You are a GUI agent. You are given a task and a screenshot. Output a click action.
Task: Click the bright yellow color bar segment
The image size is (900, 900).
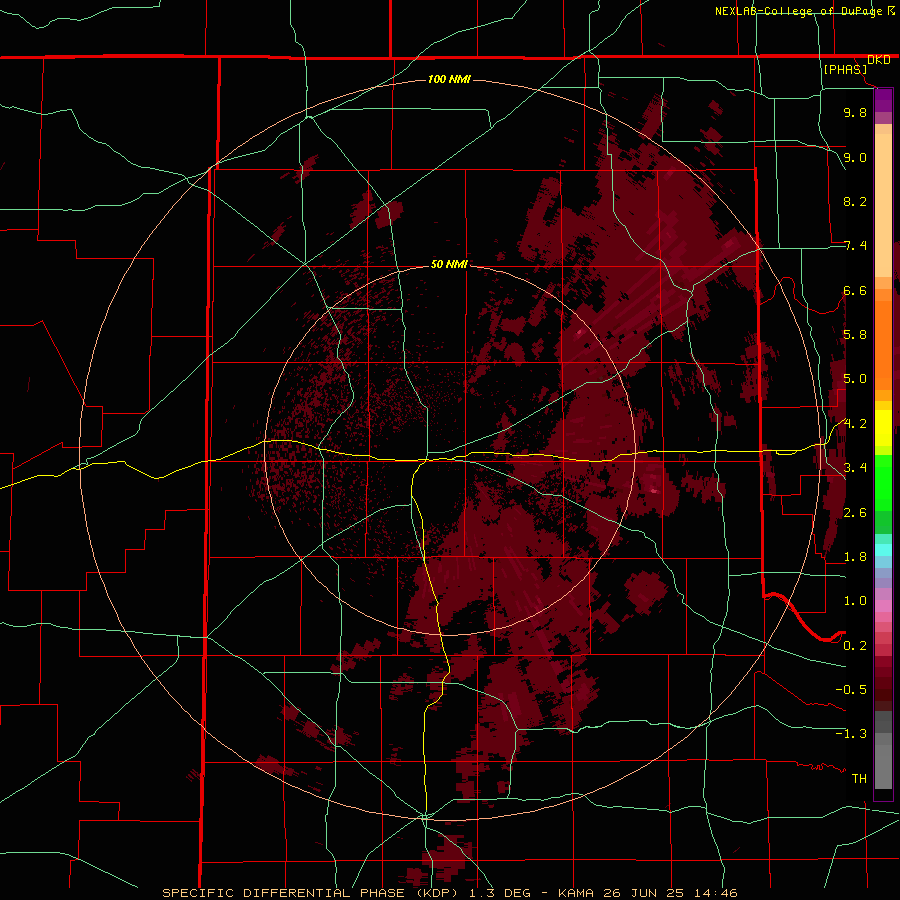(x=883, y=428)
